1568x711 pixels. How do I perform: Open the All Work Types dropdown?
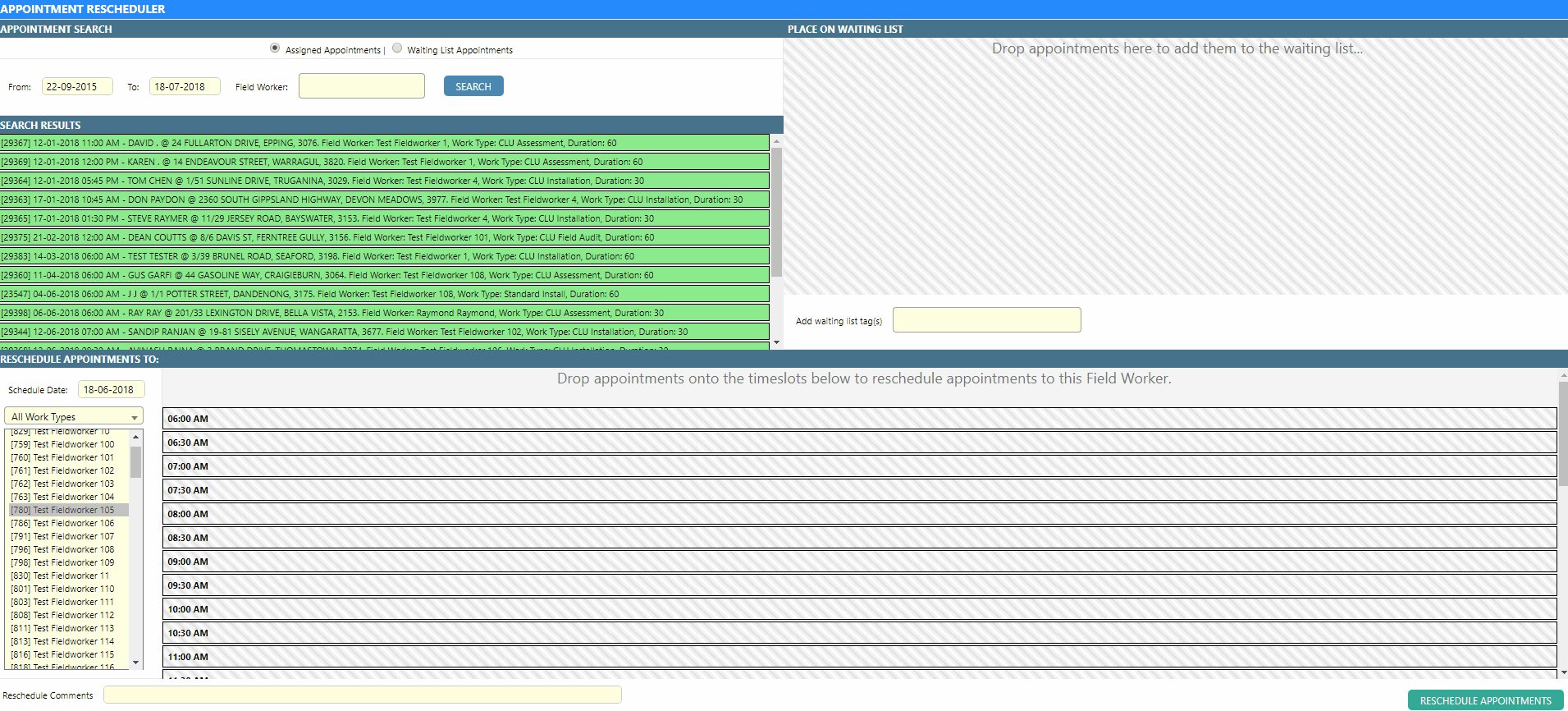(x=74, y=417)
